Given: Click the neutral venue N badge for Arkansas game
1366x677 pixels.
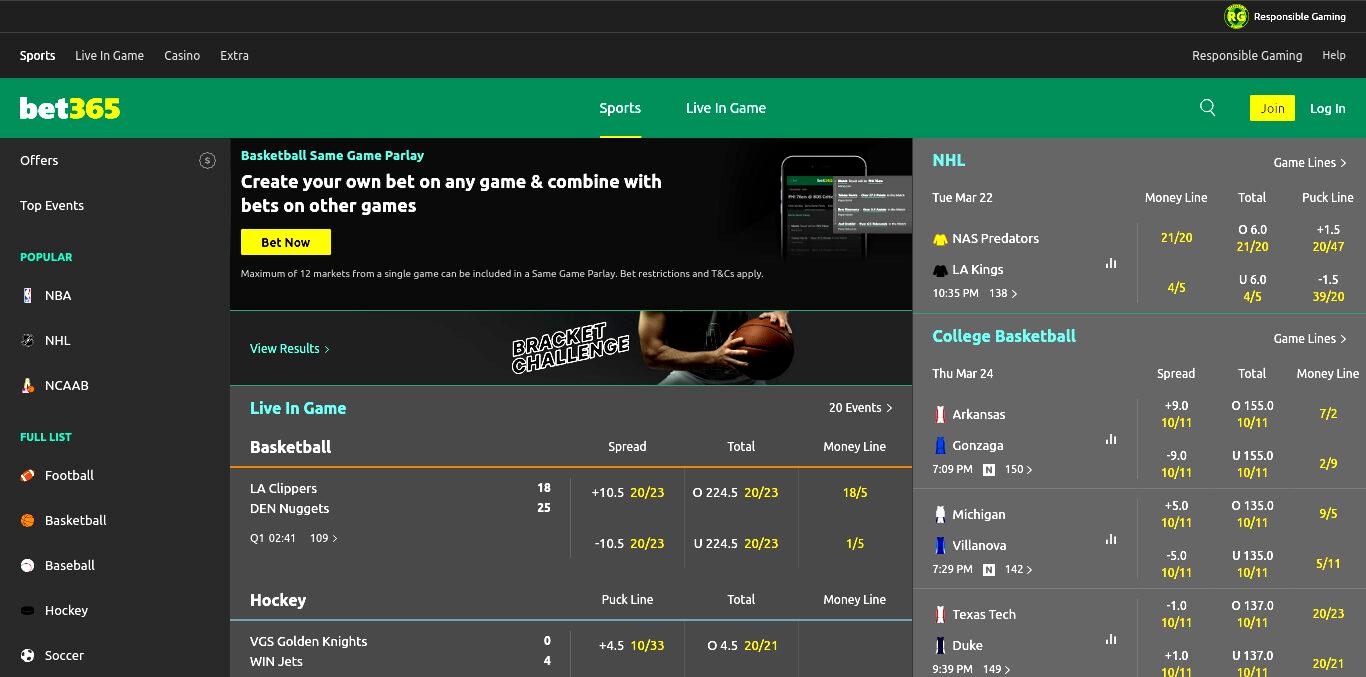Looking at the screenshot, I should 989,469.
